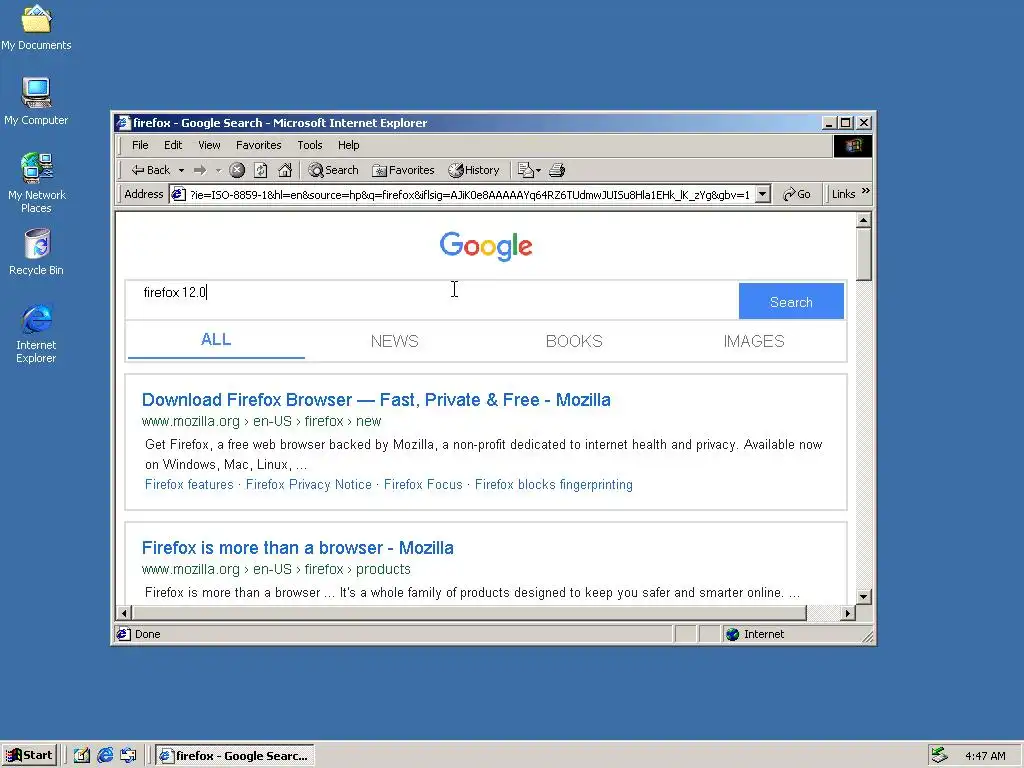This screenshot has height=768, width=1024.
Task: Expand the address bar dropdown
Action: [763, 194]
